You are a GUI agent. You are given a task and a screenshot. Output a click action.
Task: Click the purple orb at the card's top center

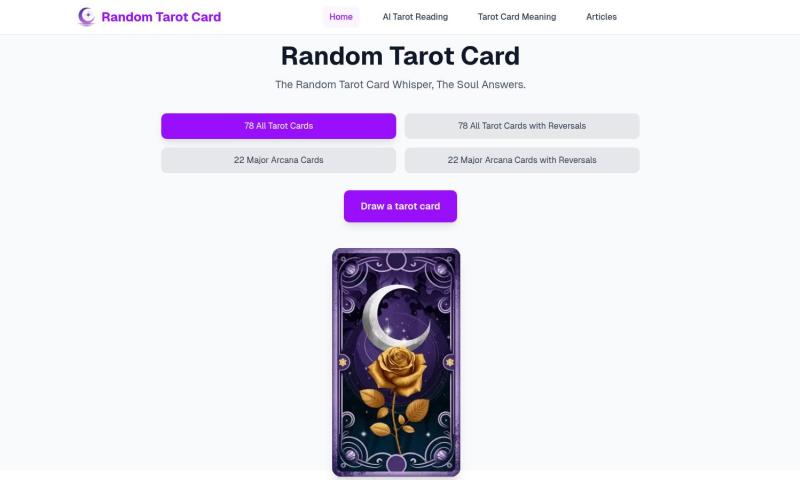(x=396, y=260)
